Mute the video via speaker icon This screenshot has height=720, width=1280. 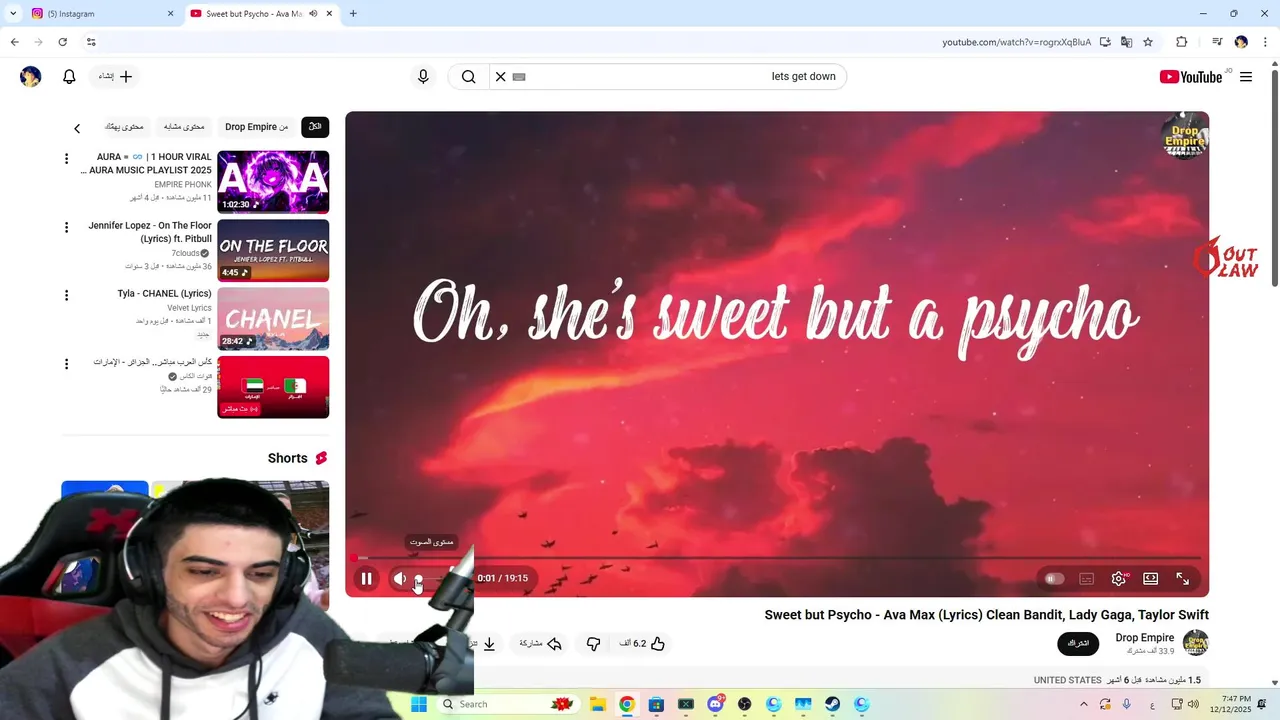(400, 578)
